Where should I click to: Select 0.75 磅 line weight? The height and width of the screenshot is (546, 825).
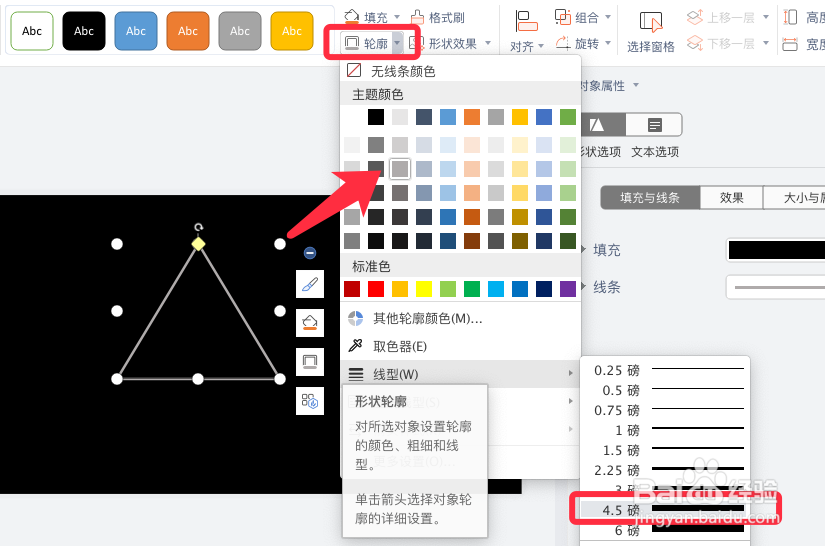(665, 410)
